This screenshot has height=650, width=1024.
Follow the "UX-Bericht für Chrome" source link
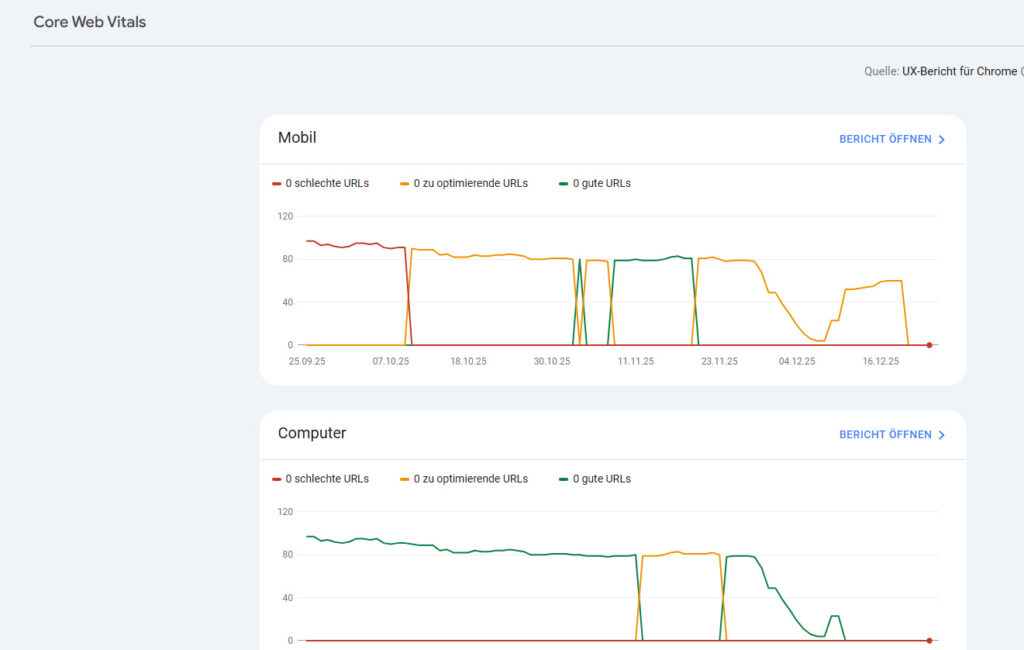[x=960, y=71]
